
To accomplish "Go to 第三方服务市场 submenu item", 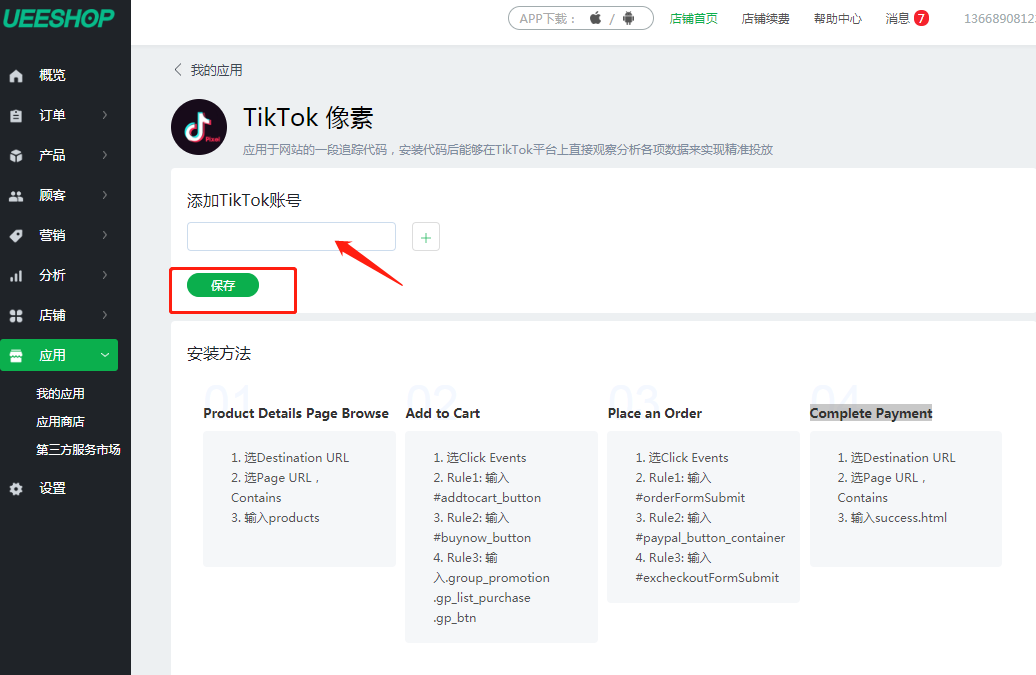I will [78, 450].
